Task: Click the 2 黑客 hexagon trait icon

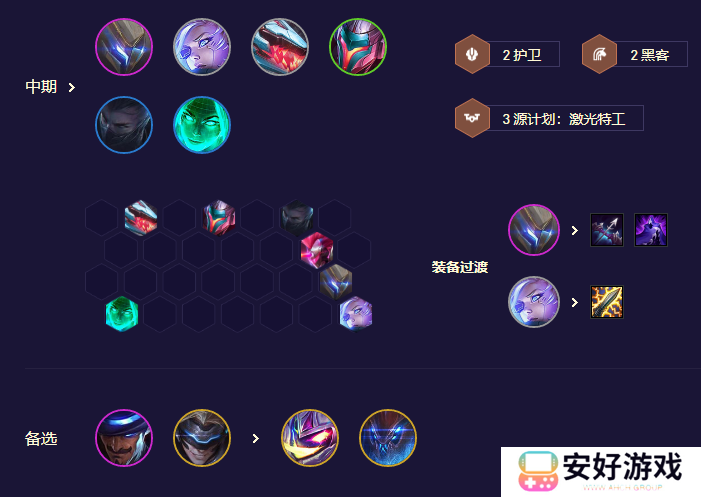Action: pos(599,54)
